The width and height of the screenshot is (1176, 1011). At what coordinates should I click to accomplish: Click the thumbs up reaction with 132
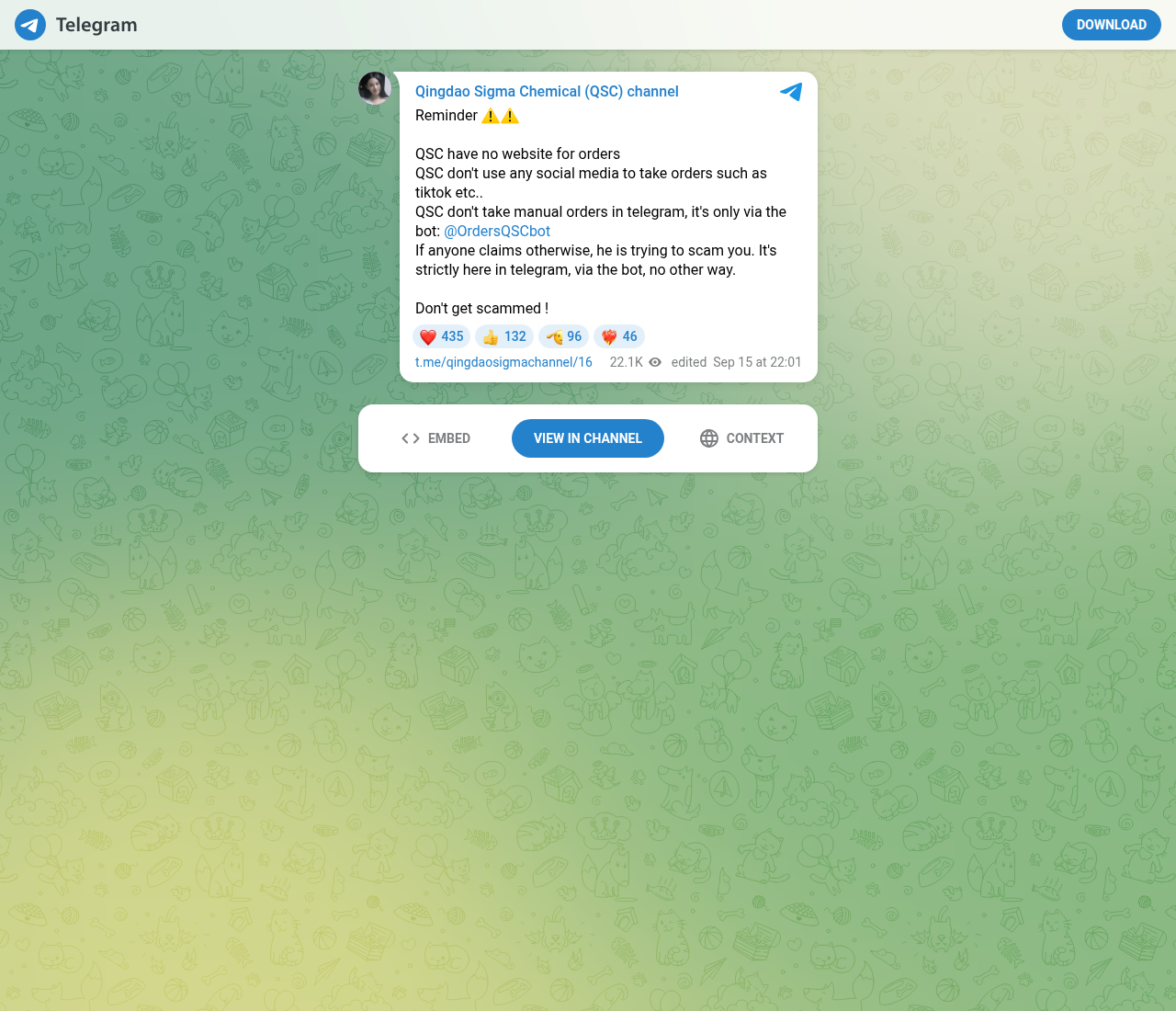504,336
